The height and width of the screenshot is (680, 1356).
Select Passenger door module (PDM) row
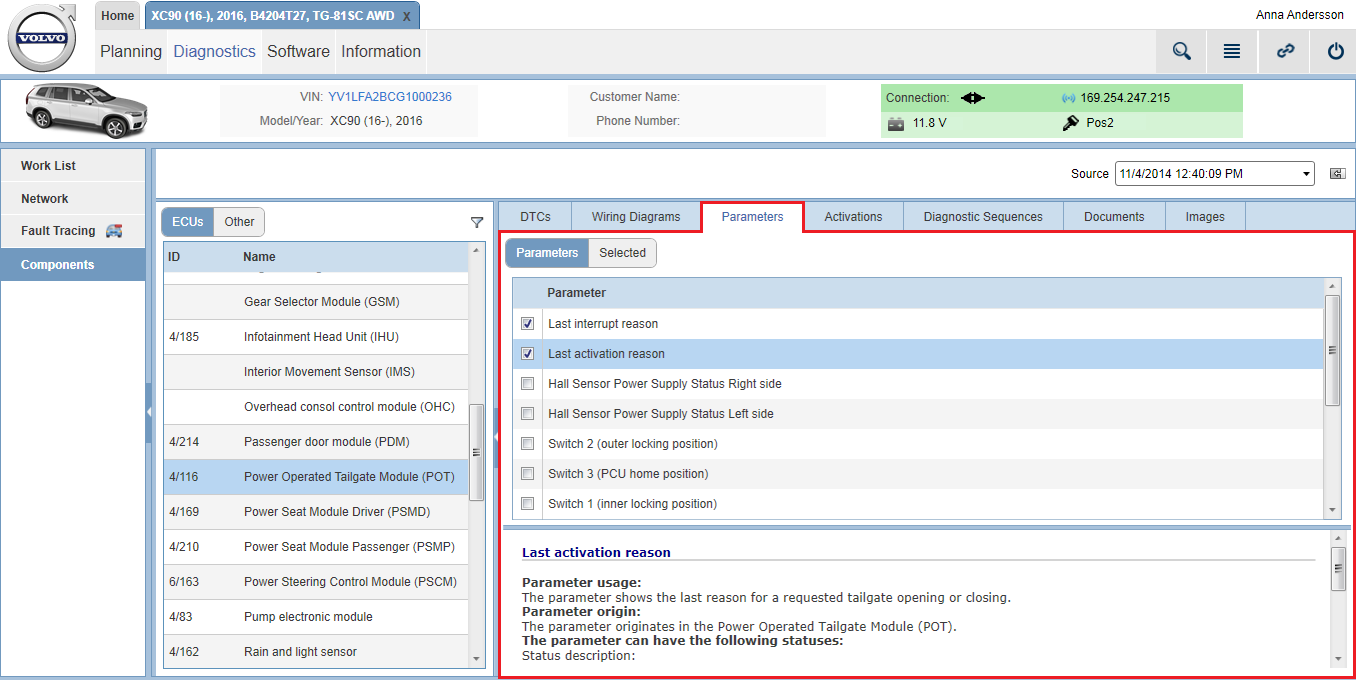tap(316, 442)
